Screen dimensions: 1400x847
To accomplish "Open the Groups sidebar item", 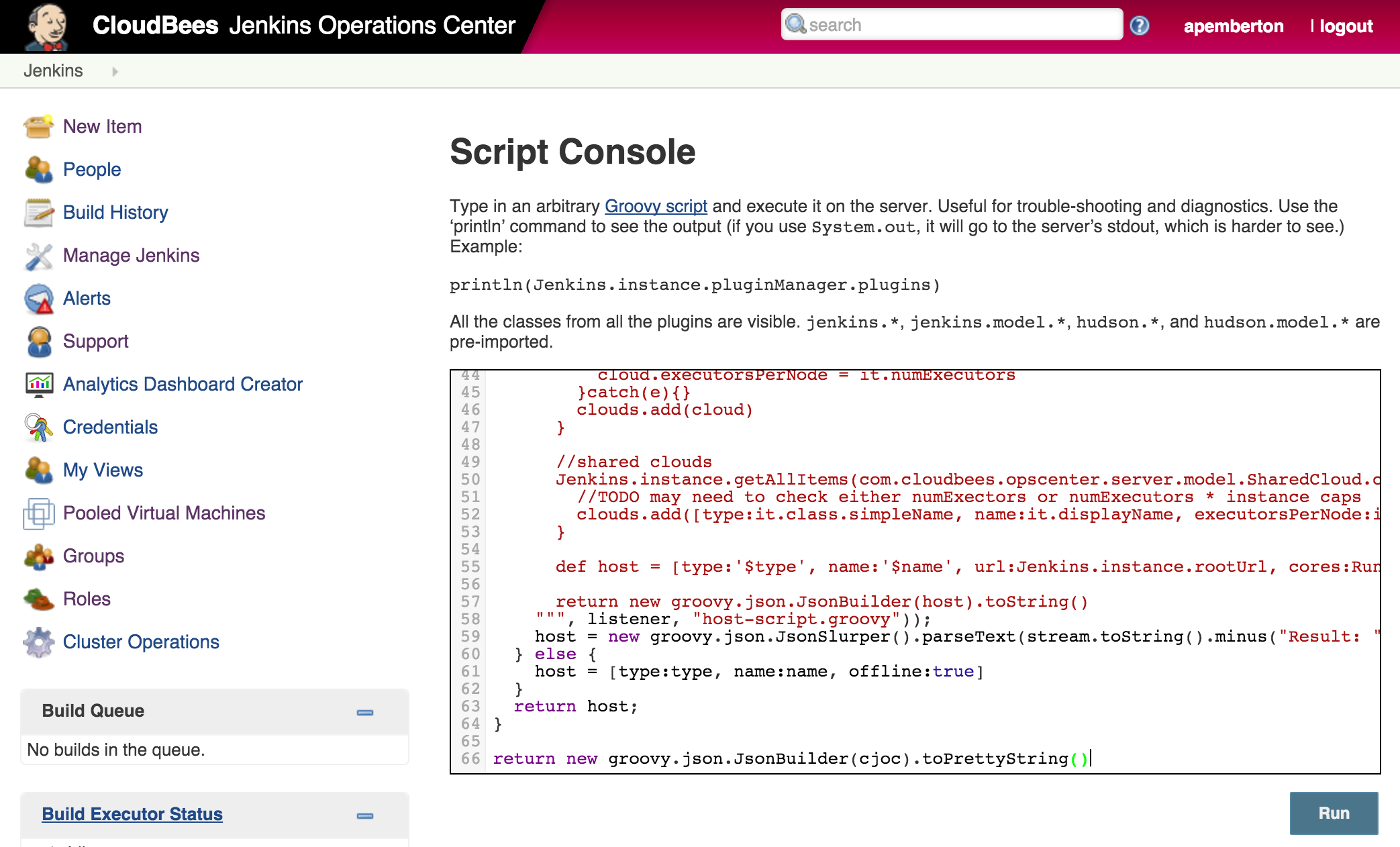I will click(93, 556).
